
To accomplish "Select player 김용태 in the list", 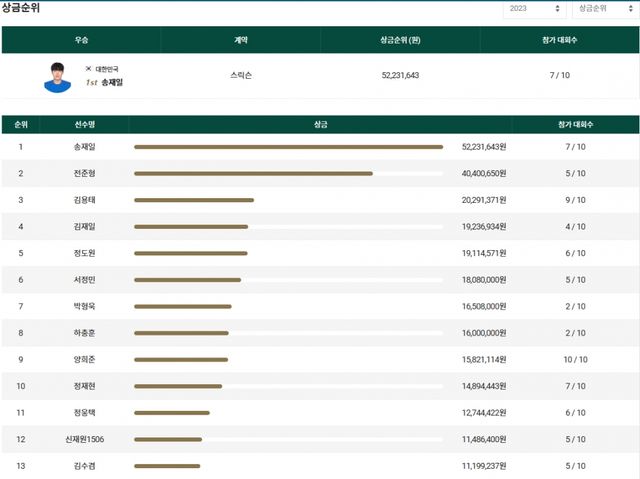I will [x=85, y=200].
